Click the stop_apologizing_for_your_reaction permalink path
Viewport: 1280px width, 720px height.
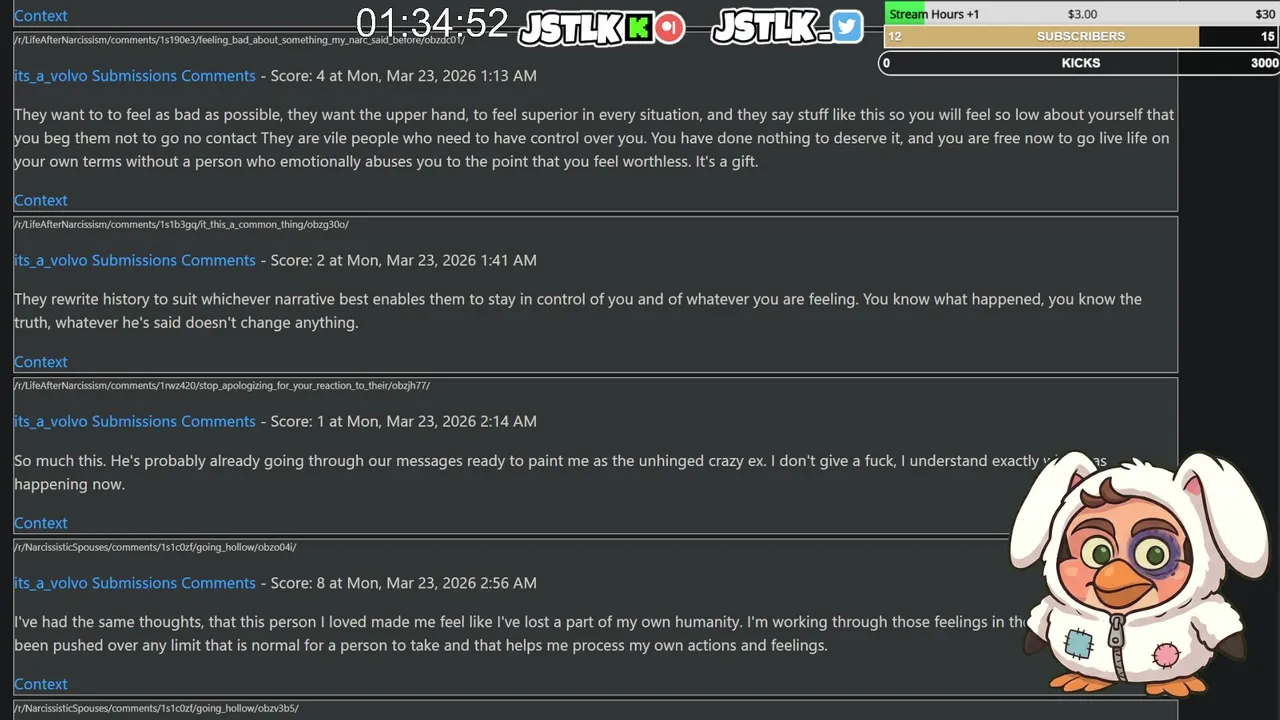pos(222,385)
